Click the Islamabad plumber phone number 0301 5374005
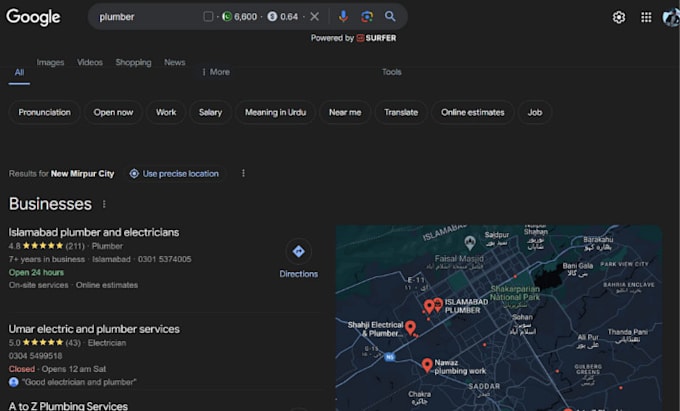The width and height of the screenshot is (680, 411). [x=164, y=259]
